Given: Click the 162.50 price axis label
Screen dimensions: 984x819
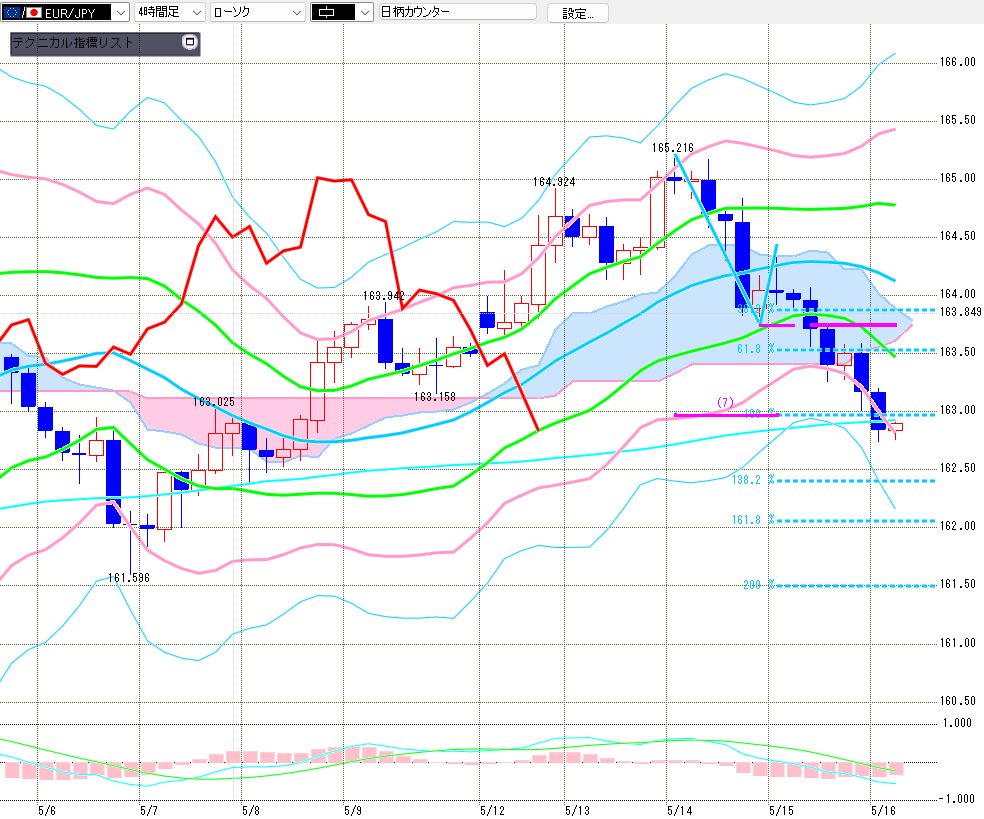Looking at the screenshot, I should (x=958, y=468).
